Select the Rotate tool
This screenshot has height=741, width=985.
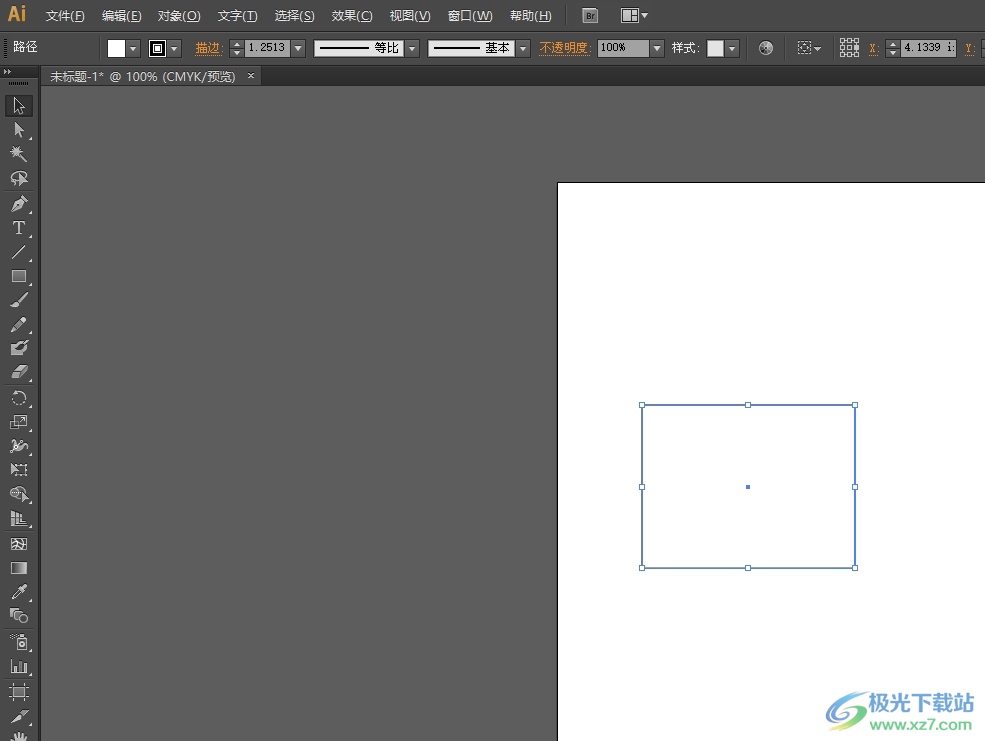(x=19, y=398)
